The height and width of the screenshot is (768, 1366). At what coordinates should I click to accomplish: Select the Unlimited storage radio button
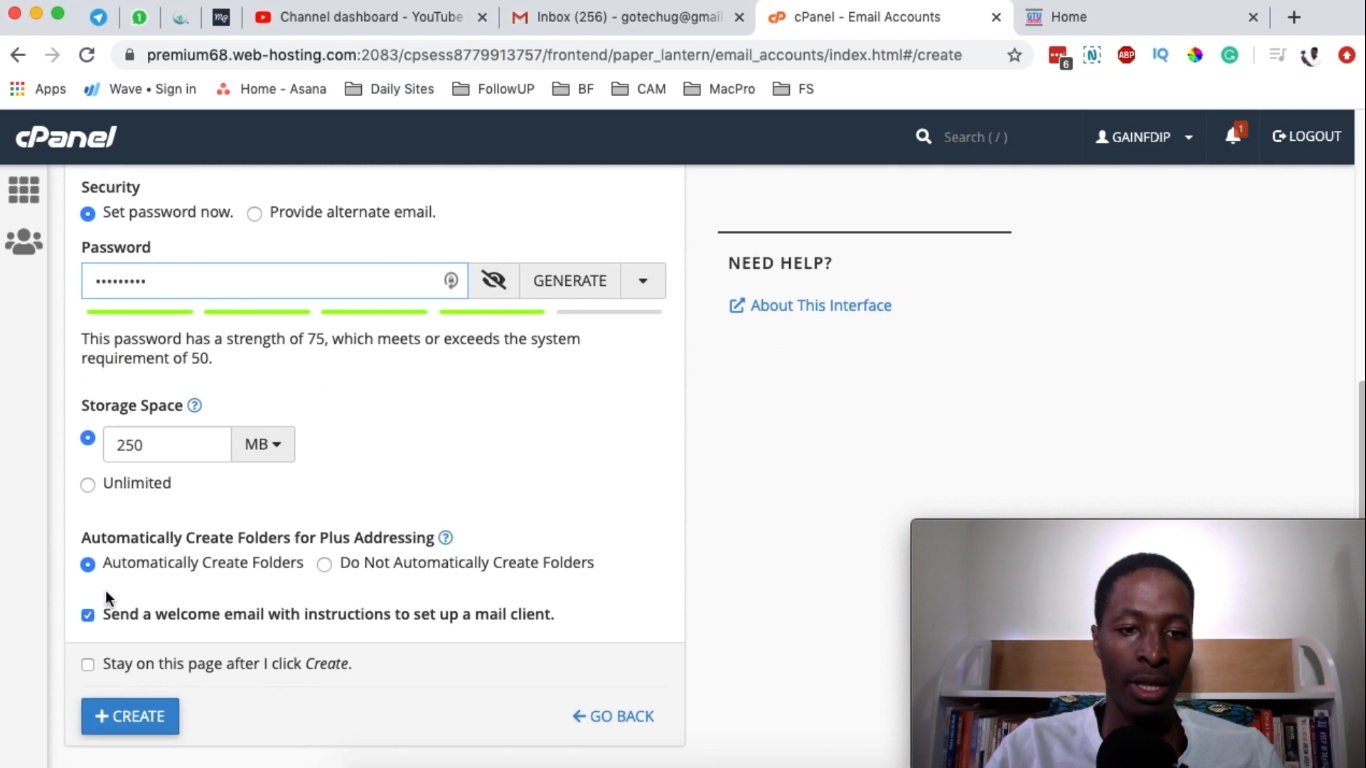point(88,484)
